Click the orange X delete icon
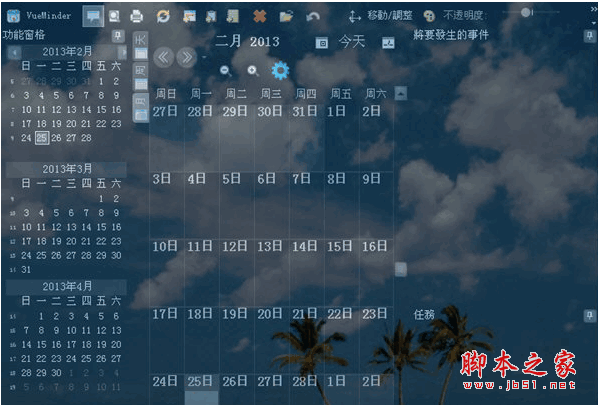Screen dimensions: 598x405 [260, 16]
